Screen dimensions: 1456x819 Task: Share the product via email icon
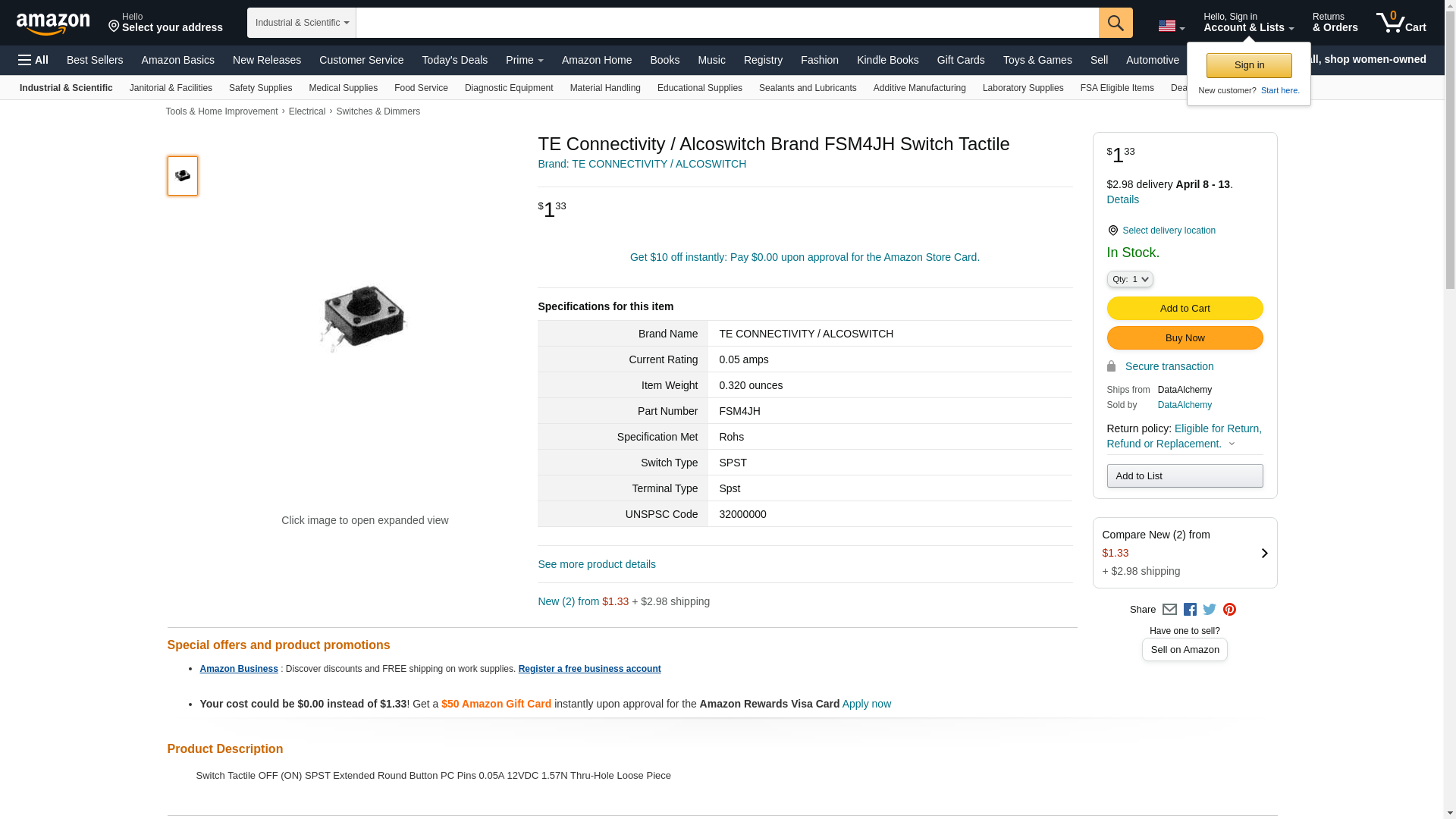pyautogui.click(x=1169, y=610)
